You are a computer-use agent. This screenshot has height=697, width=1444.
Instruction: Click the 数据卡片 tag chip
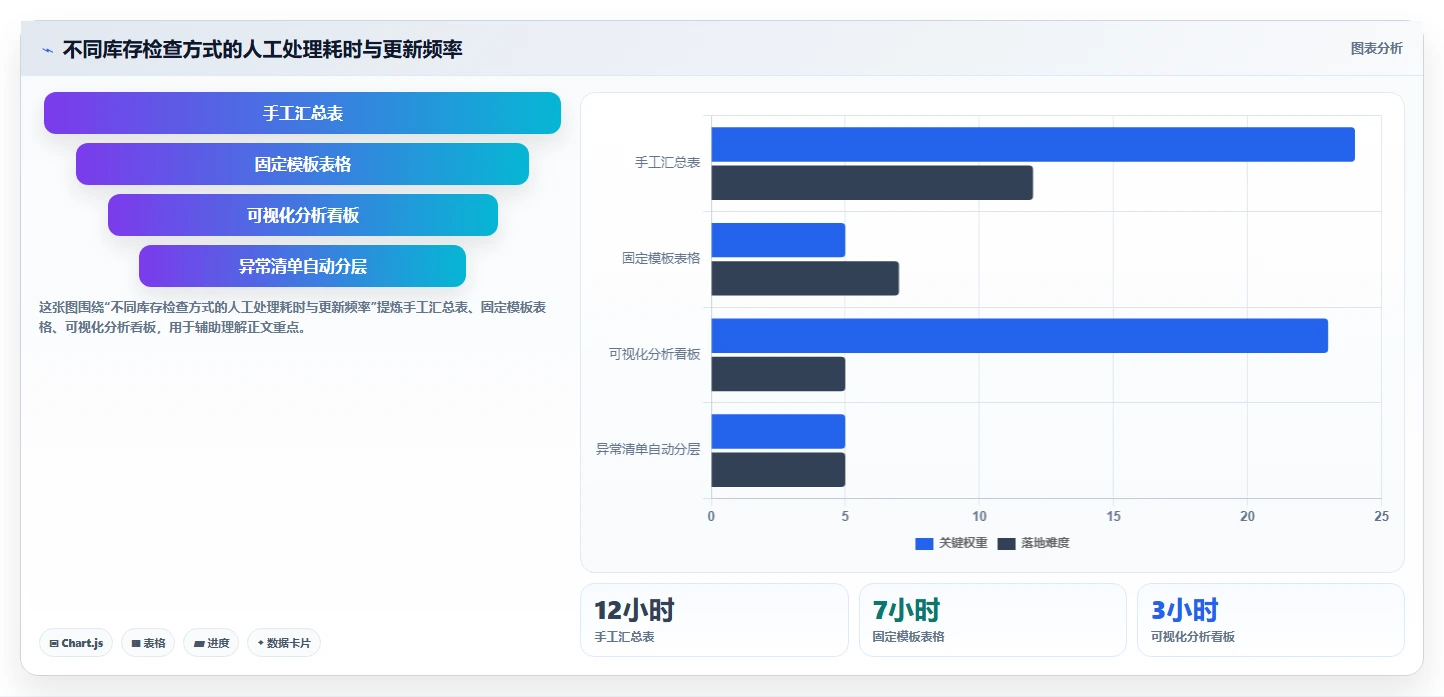pos(284,643)
